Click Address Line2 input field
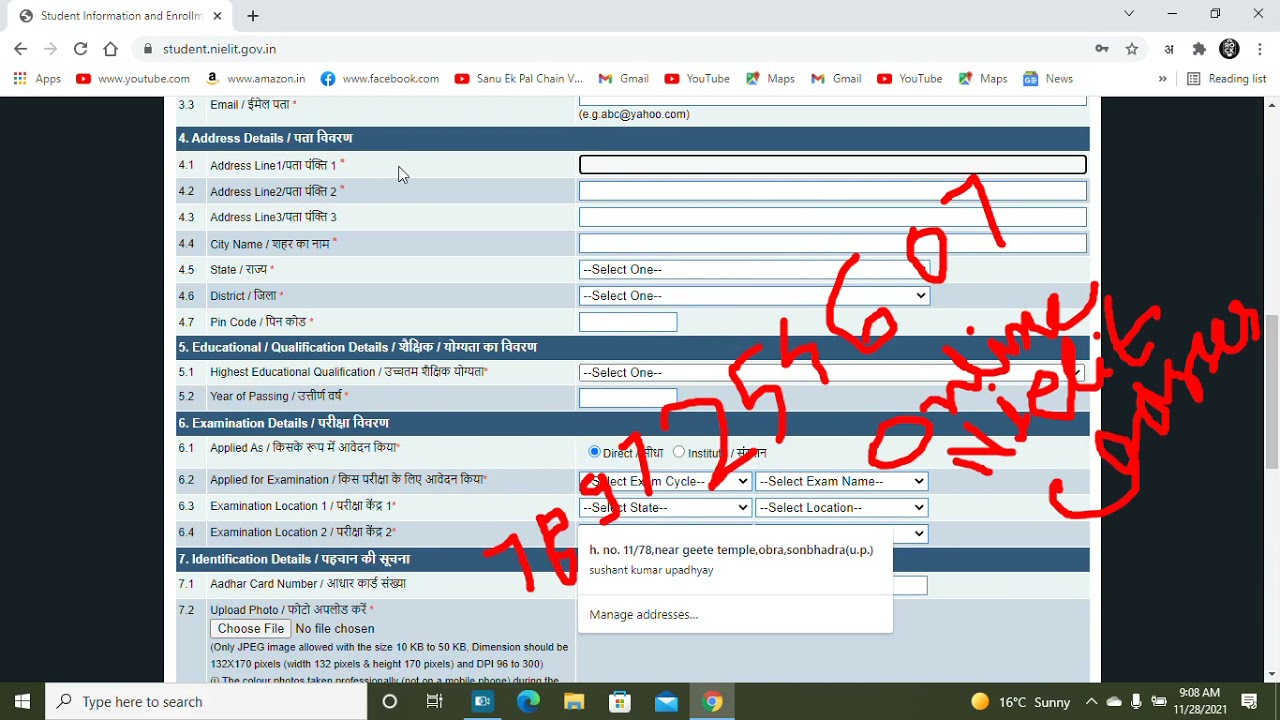The image size is (1280, 720). click(x=832, y=190)
